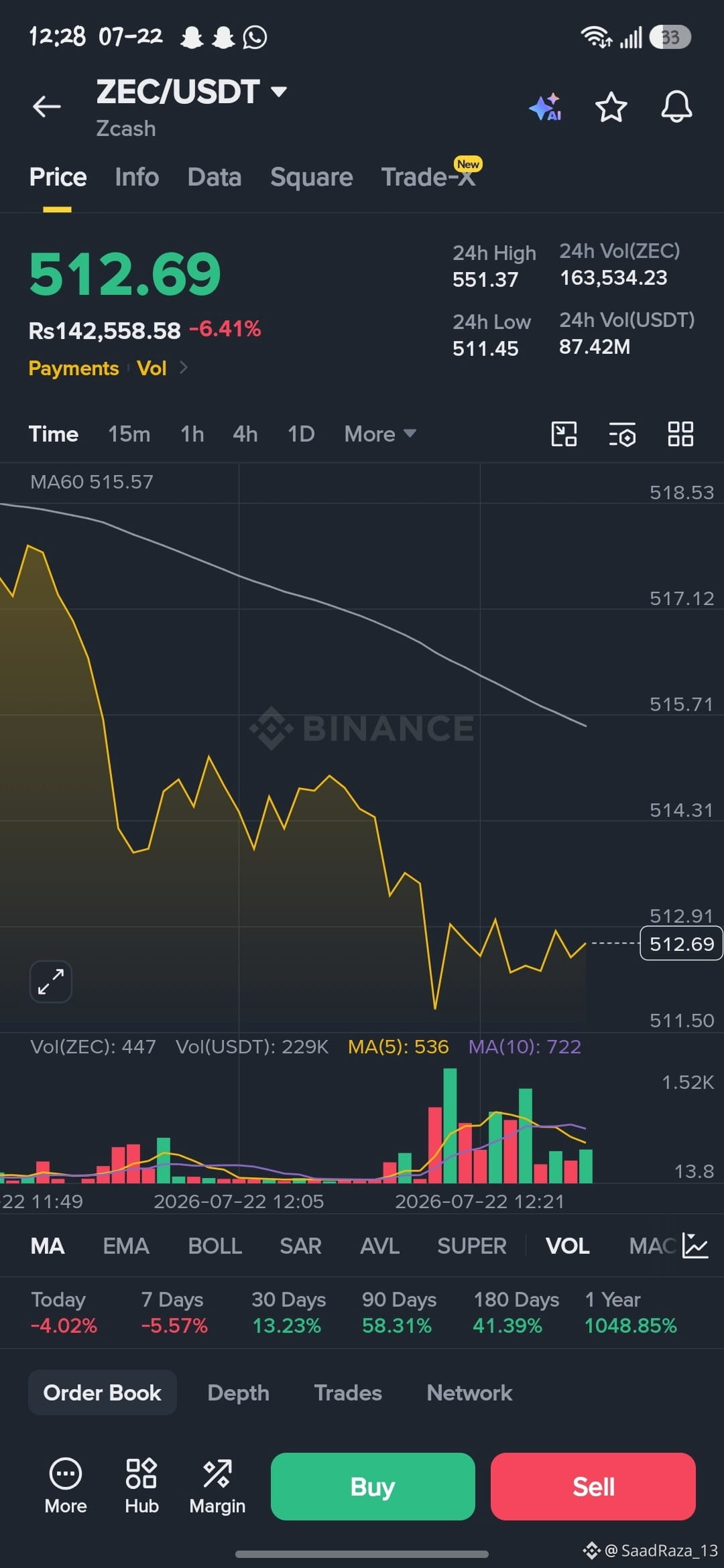This screenshot has width=724, height=1568.
Task: Open the chart drawing tools icon
Action: pos(564,434)
